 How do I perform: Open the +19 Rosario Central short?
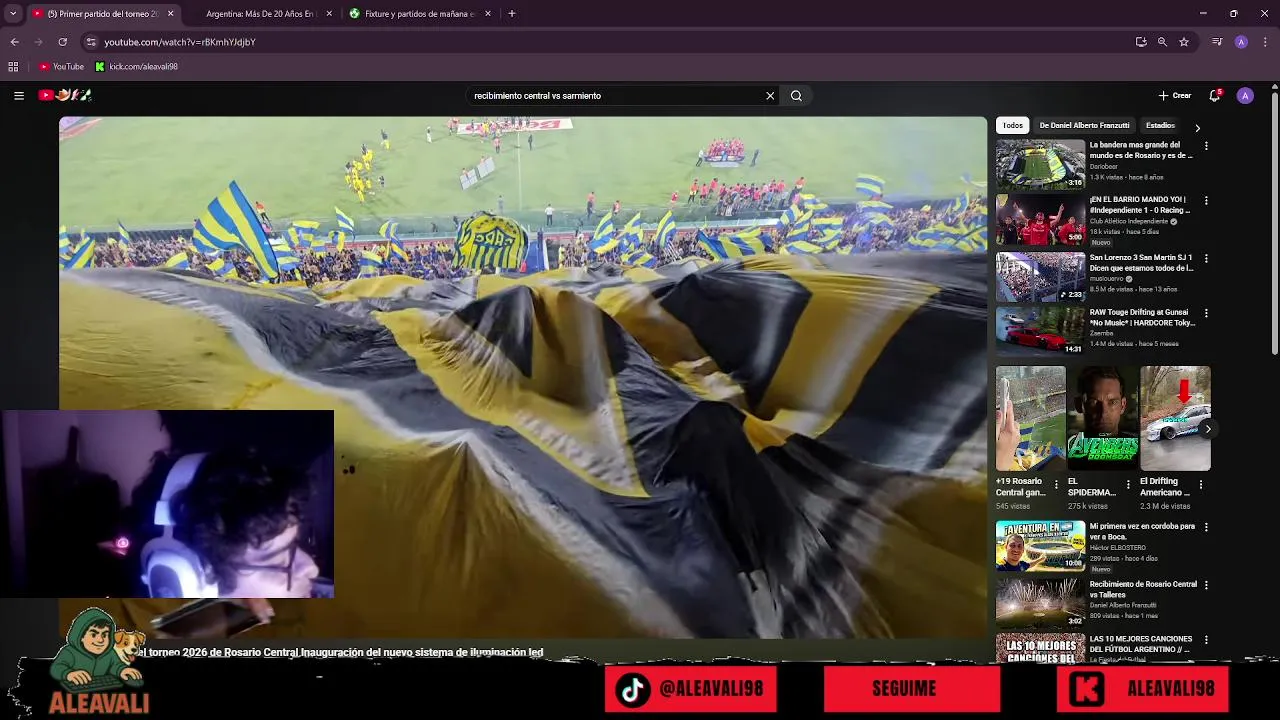tap(1030, 418)
